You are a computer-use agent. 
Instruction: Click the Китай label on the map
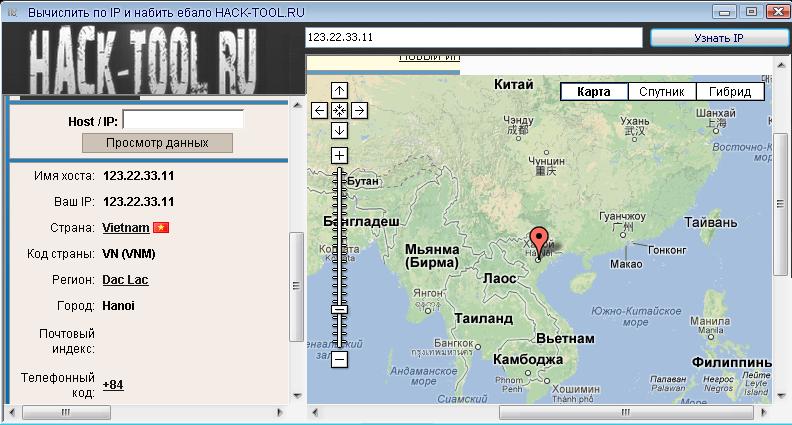pyautogui.click(x=513, y=84)
